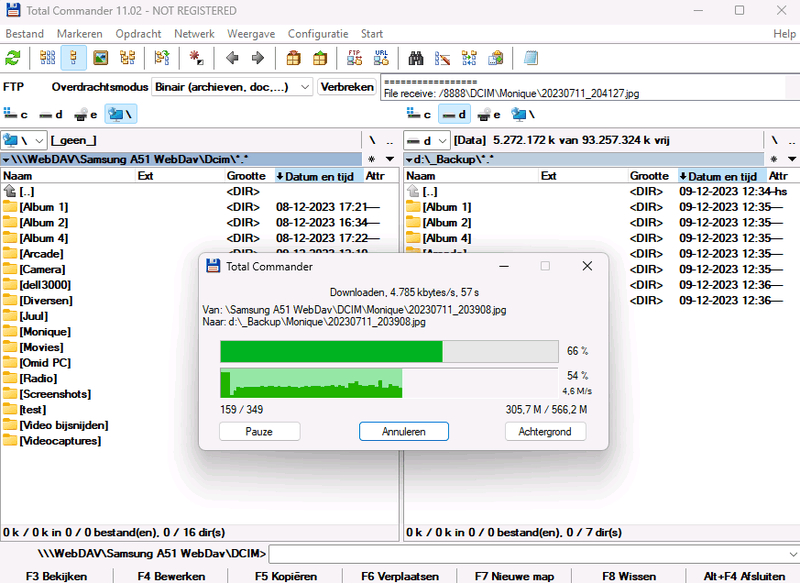Open the Notepad toolbar icon

pyautogui.click(x=531, y=58)
